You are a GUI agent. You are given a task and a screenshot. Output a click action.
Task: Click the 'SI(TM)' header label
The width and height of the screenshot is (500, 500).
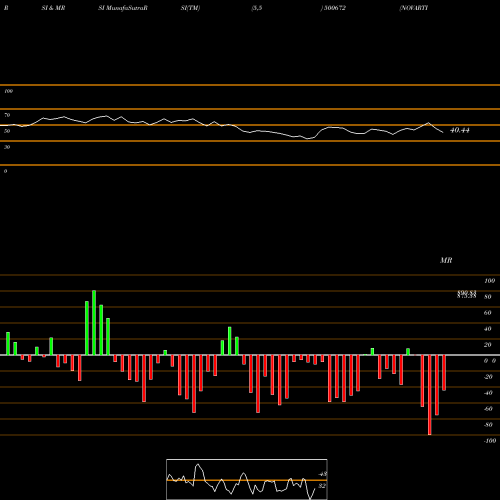pos(190,8)
